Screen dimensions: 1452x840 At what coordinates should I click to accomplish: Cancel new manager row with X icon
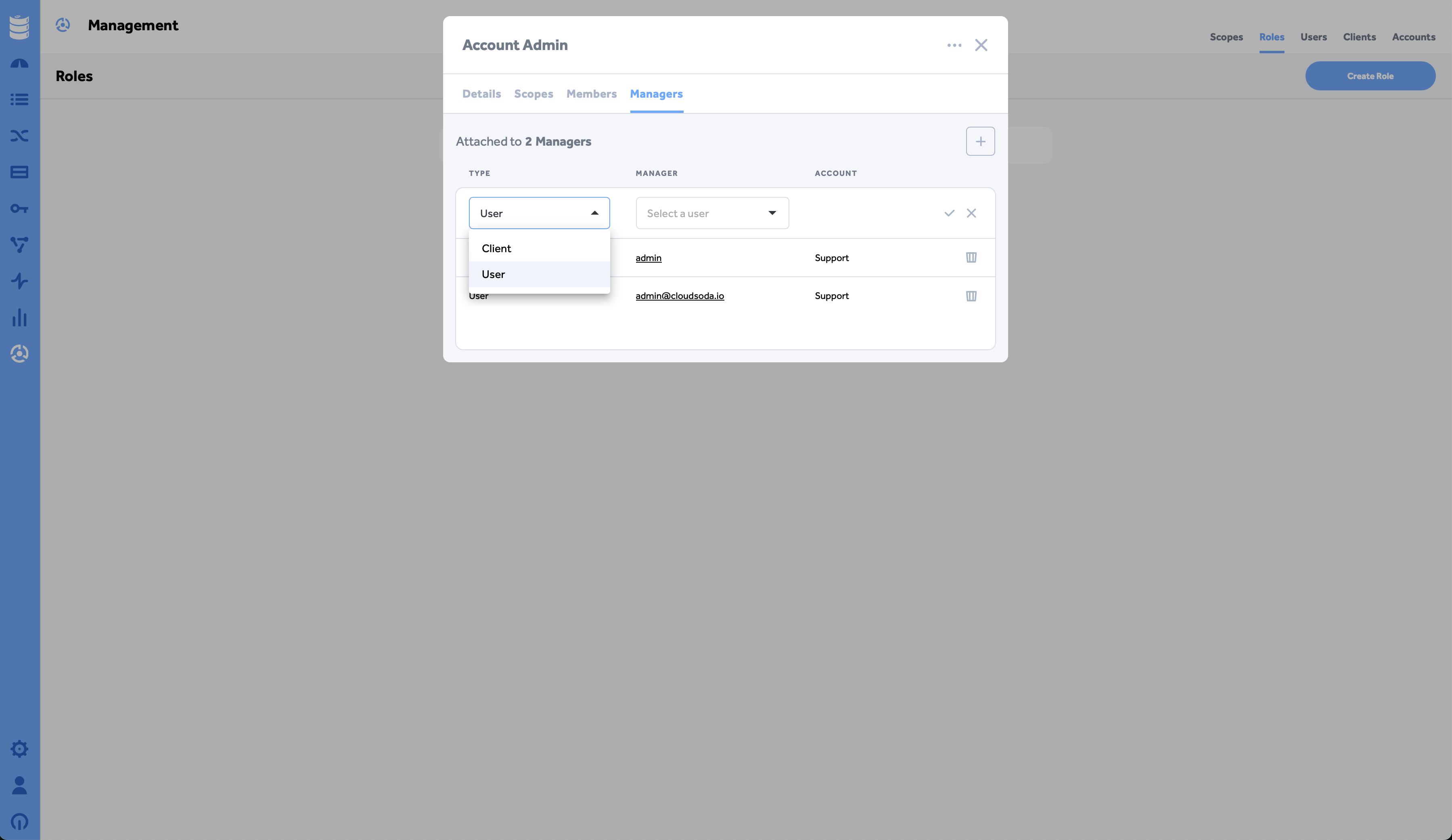pyautogui.click(x=971, y=213)
